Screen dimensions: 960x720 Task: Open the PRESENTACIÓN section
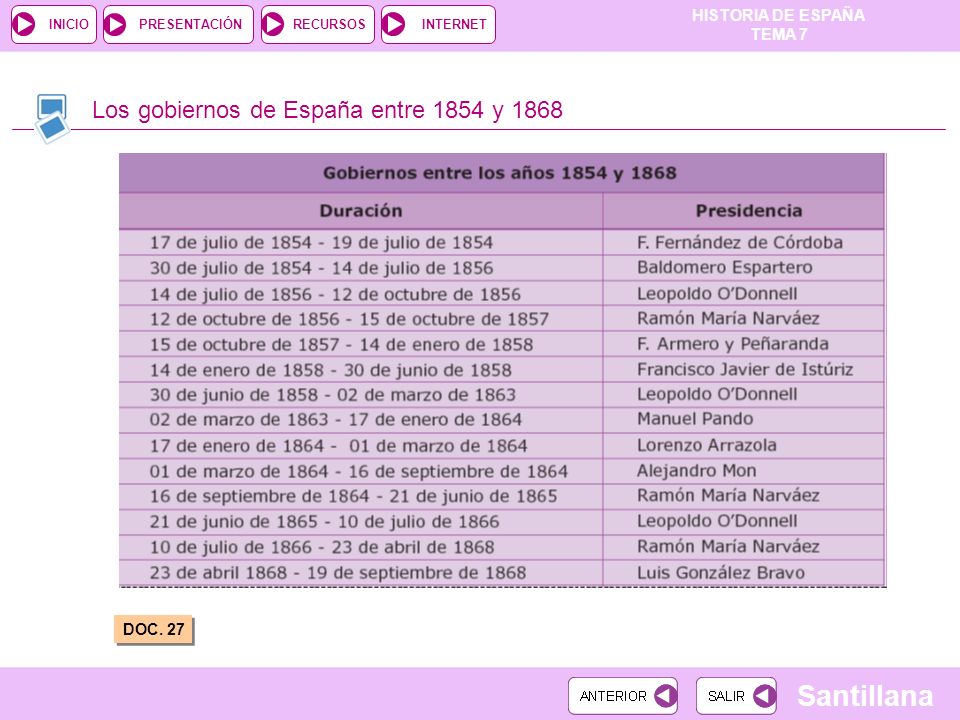[x=178, y=24]
